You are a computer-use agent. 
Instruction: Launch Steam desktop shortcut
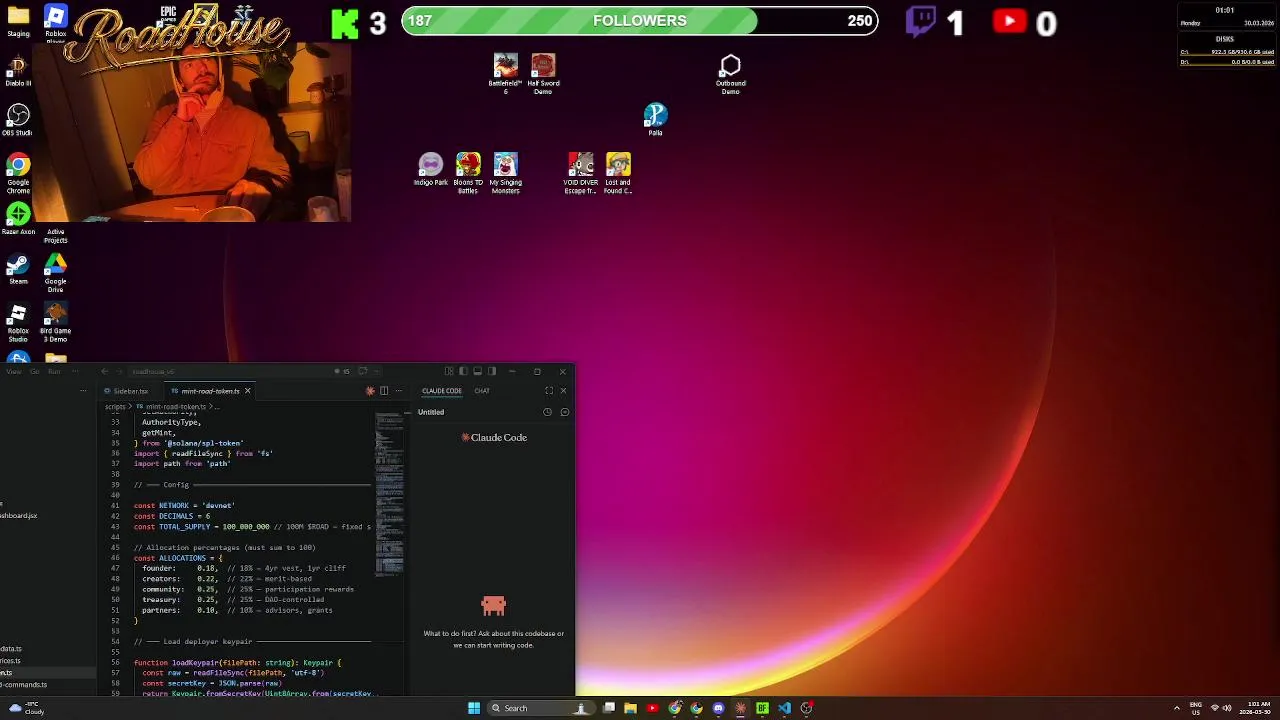(18, 269)
